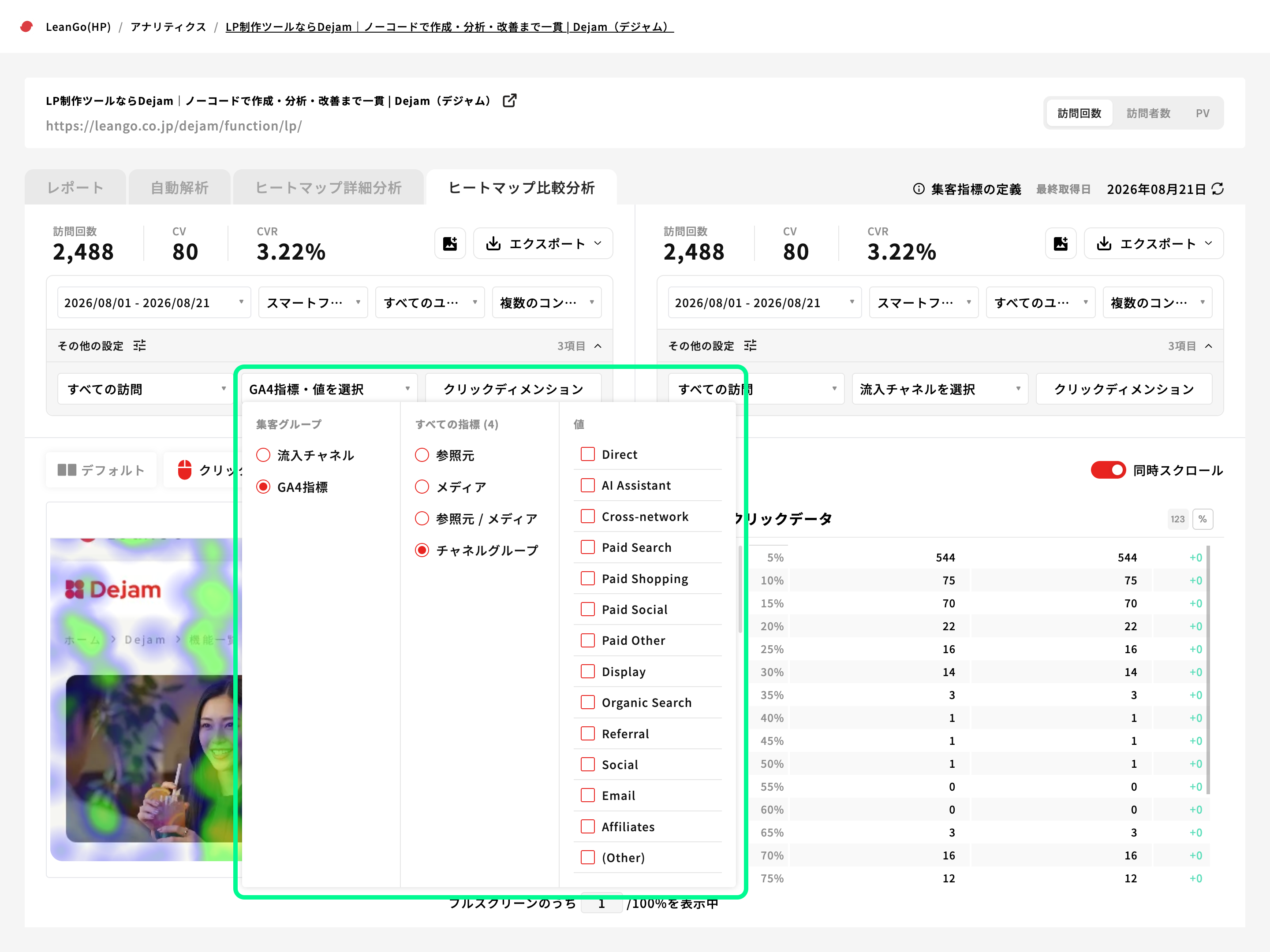
Task: Open the LeanGo(HP) breadcrumb link
Action: [78, 26]
